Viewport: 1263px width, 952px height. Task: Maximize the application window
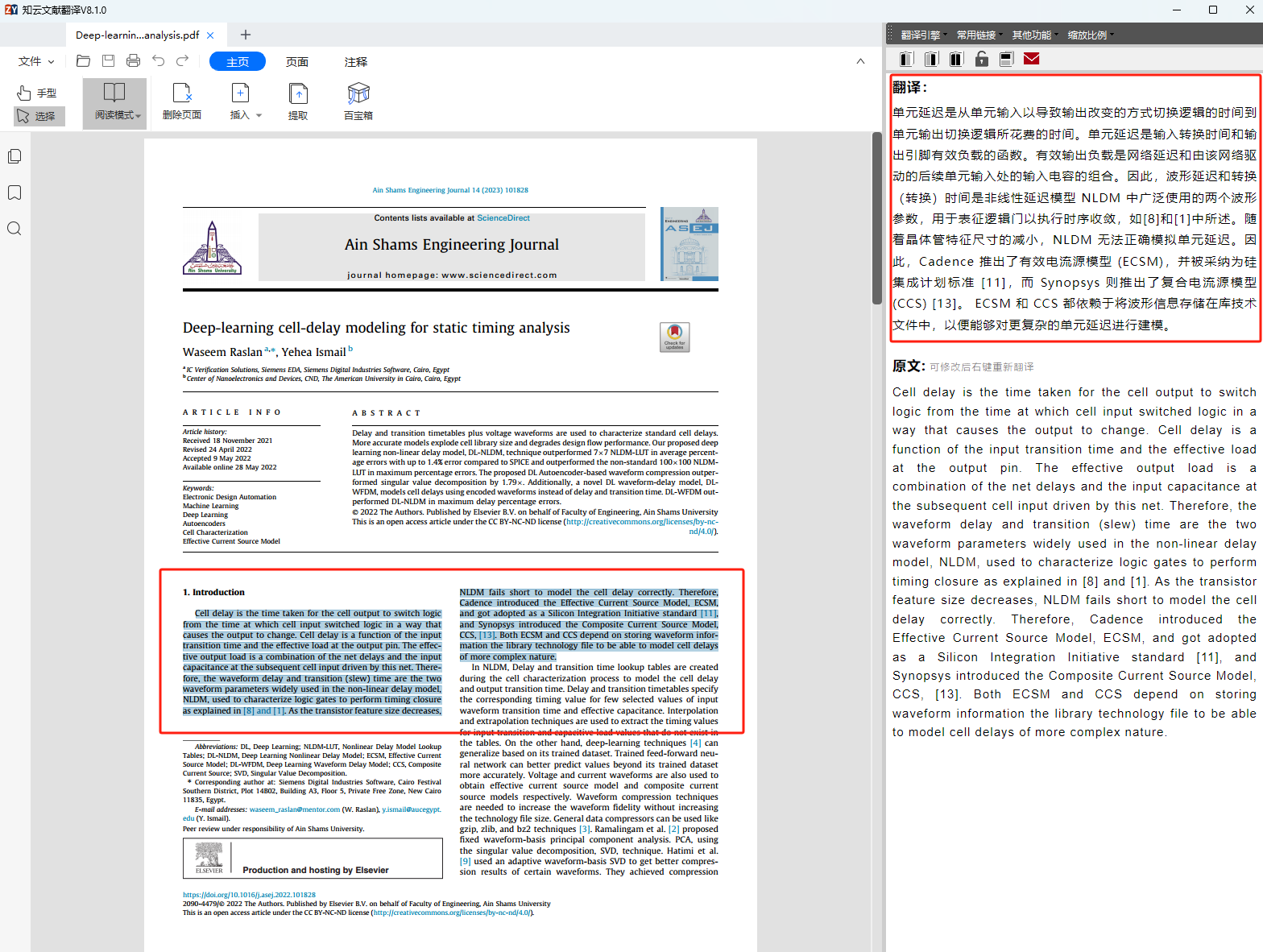pyautogui.click(x=1213, y=10)
